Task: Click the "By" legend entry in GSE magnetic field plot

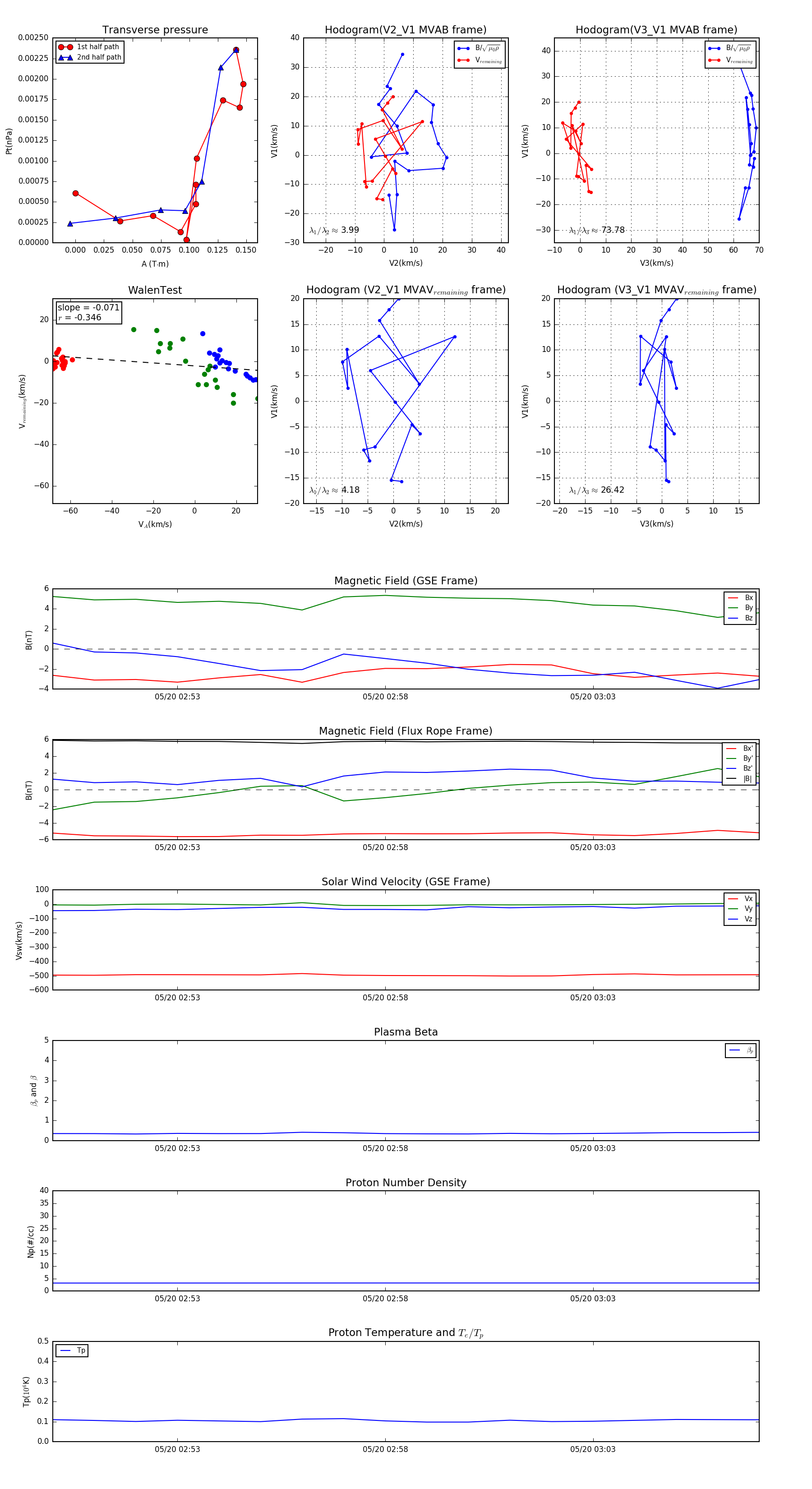Action: 740,607
